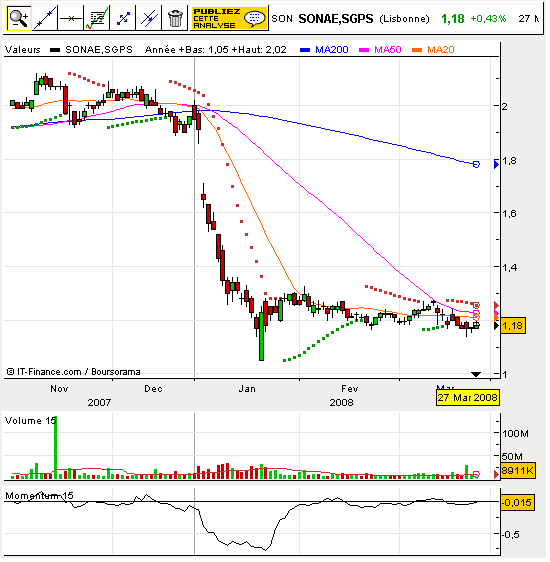The image size is (550, 562).
Task: Click the blue MA200 legend swatch
Action: [x=305, y=50]
